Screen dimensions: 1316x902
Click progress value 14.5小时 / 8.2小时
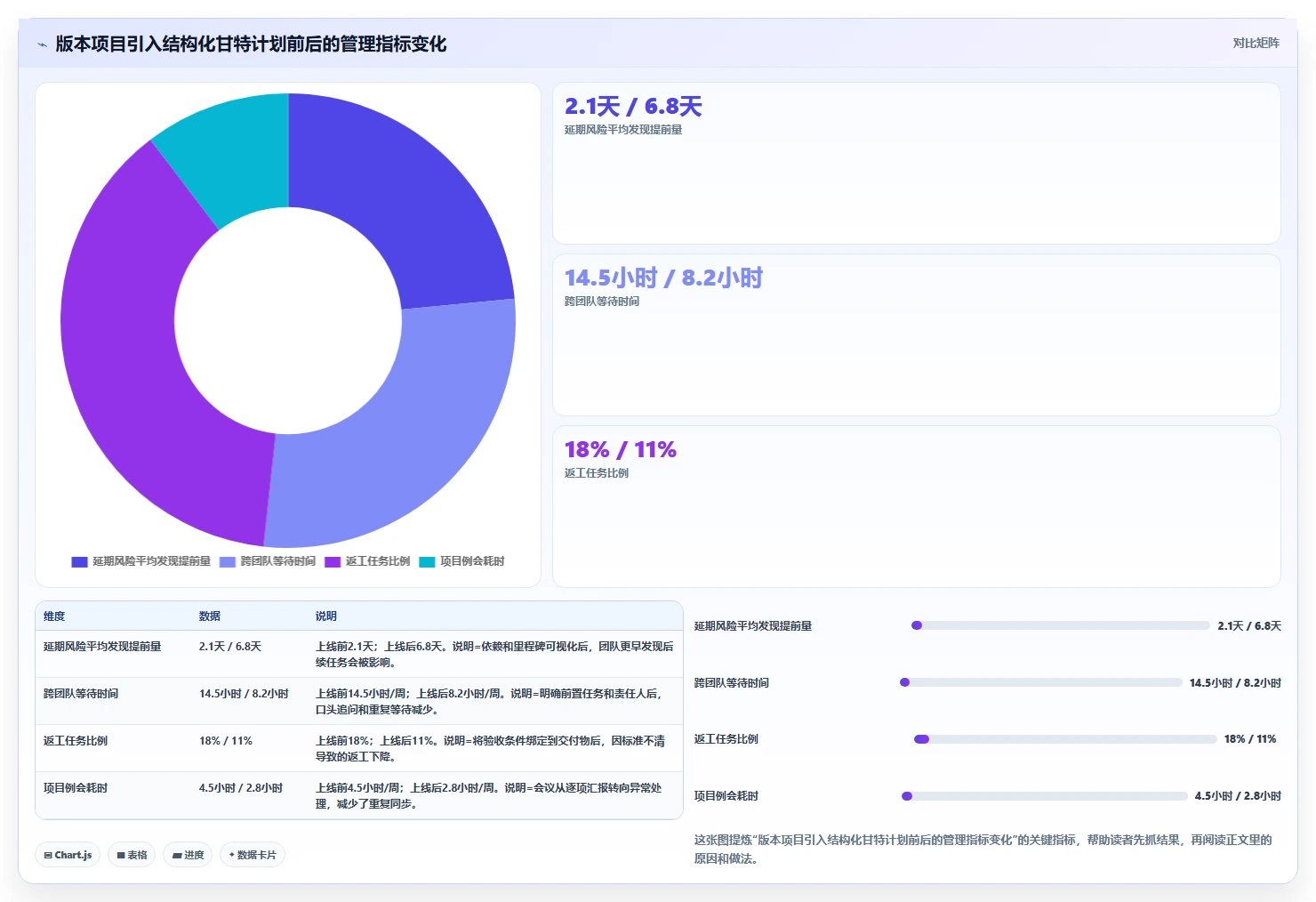point(1235,683)
